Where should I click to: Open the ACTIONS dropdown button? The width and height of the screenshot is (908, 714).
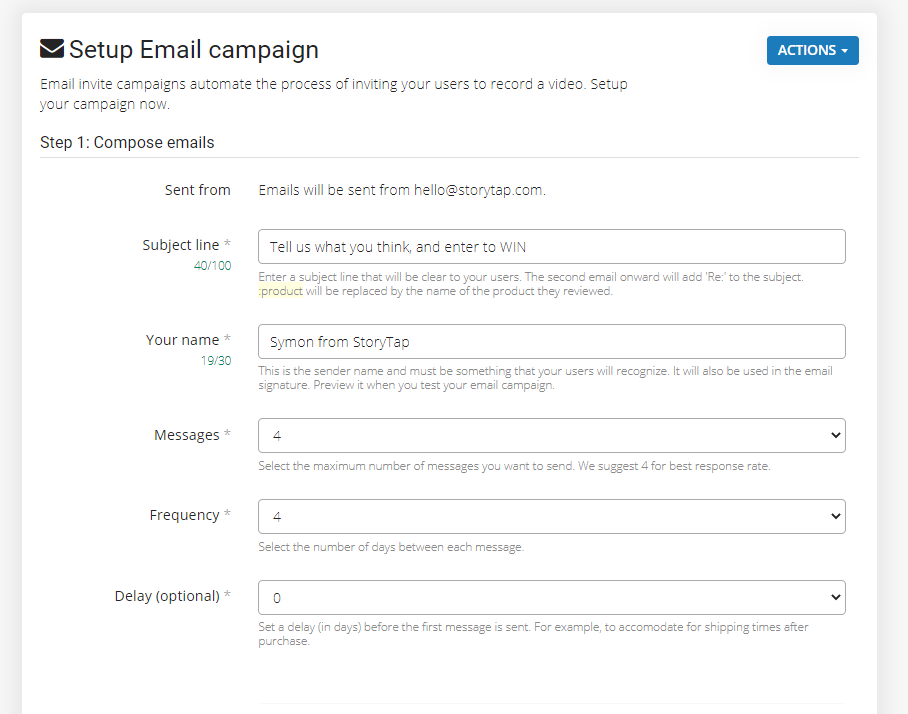pyautogui.click(x=812, y=51)
